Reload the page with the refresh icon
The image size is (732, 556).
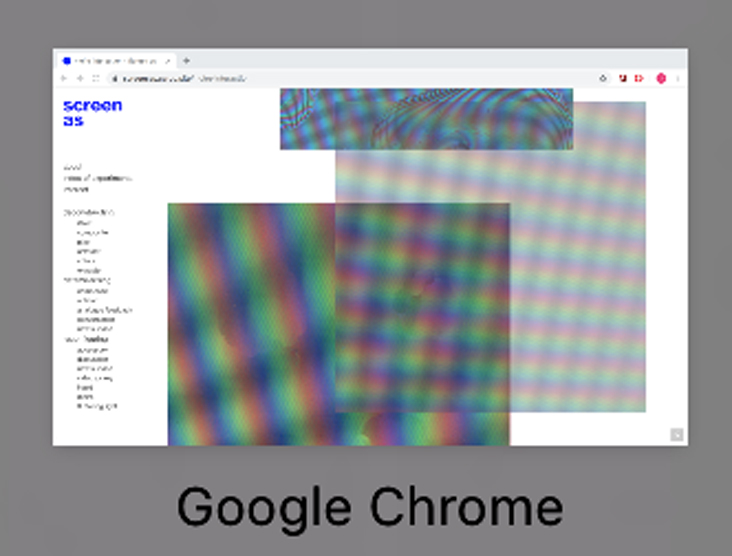click(96, 78)
